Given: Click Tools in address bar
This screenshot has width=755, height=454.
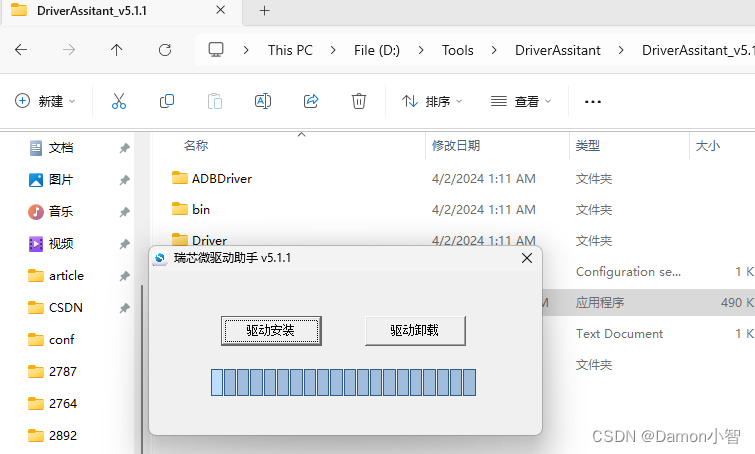Looking at the screenshot, I should click(457, 50).
